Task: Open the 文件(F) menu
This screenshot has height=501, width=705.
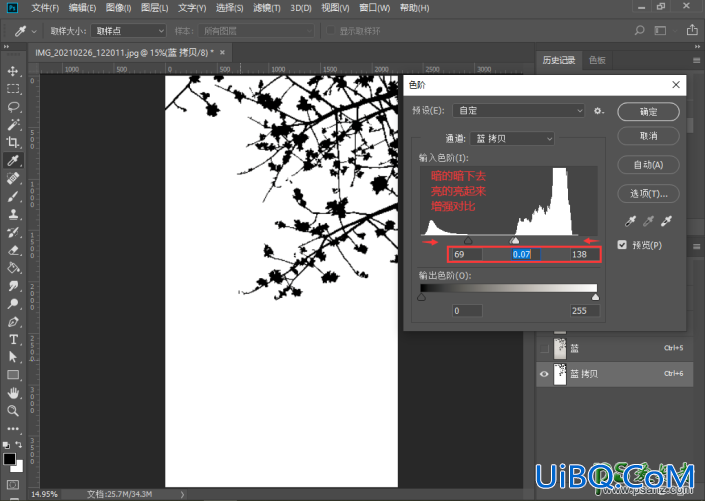Action: point(45,8)
